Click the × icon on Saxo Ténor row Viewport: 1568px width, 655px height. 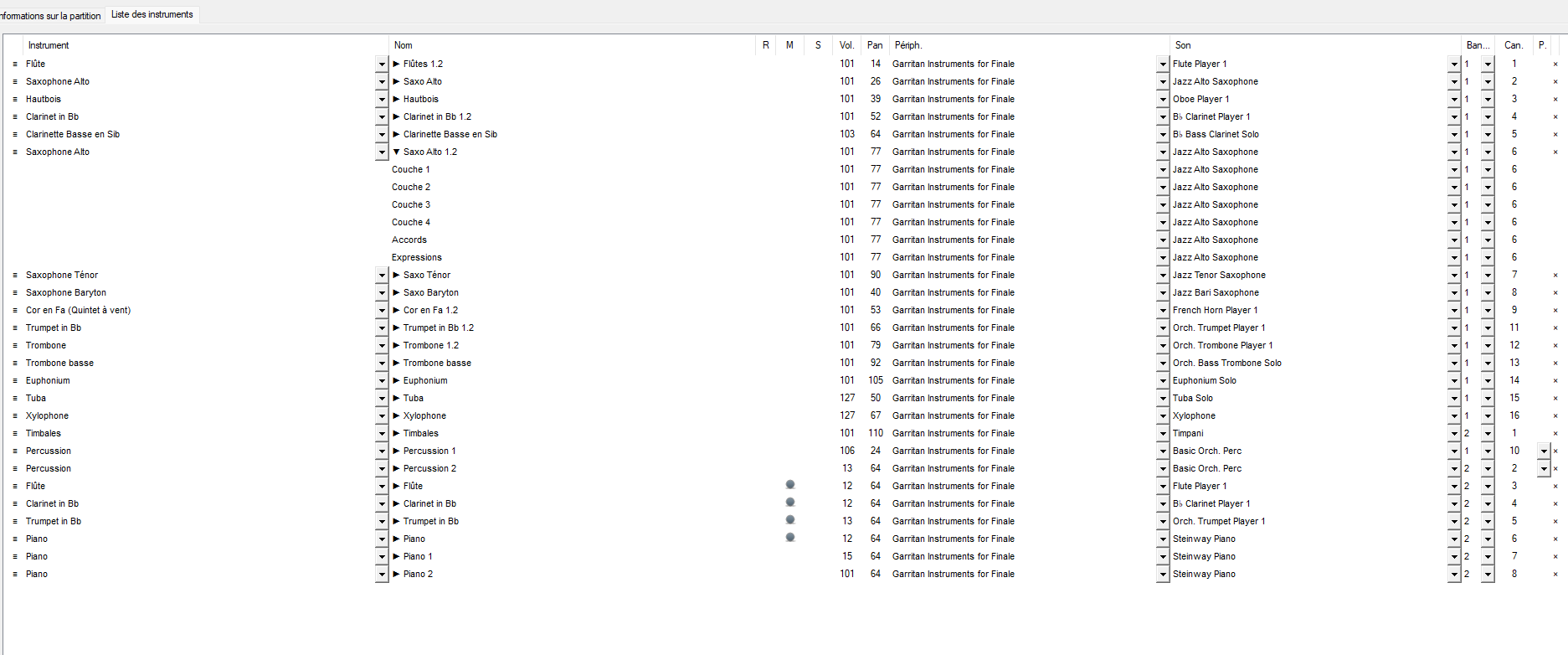(x=1555, y=276)
